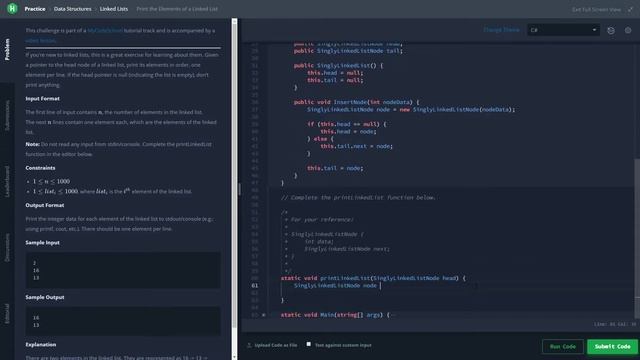Open the editor settings gear icon
The image size is (640, 360).
click(x=628, y=30)
